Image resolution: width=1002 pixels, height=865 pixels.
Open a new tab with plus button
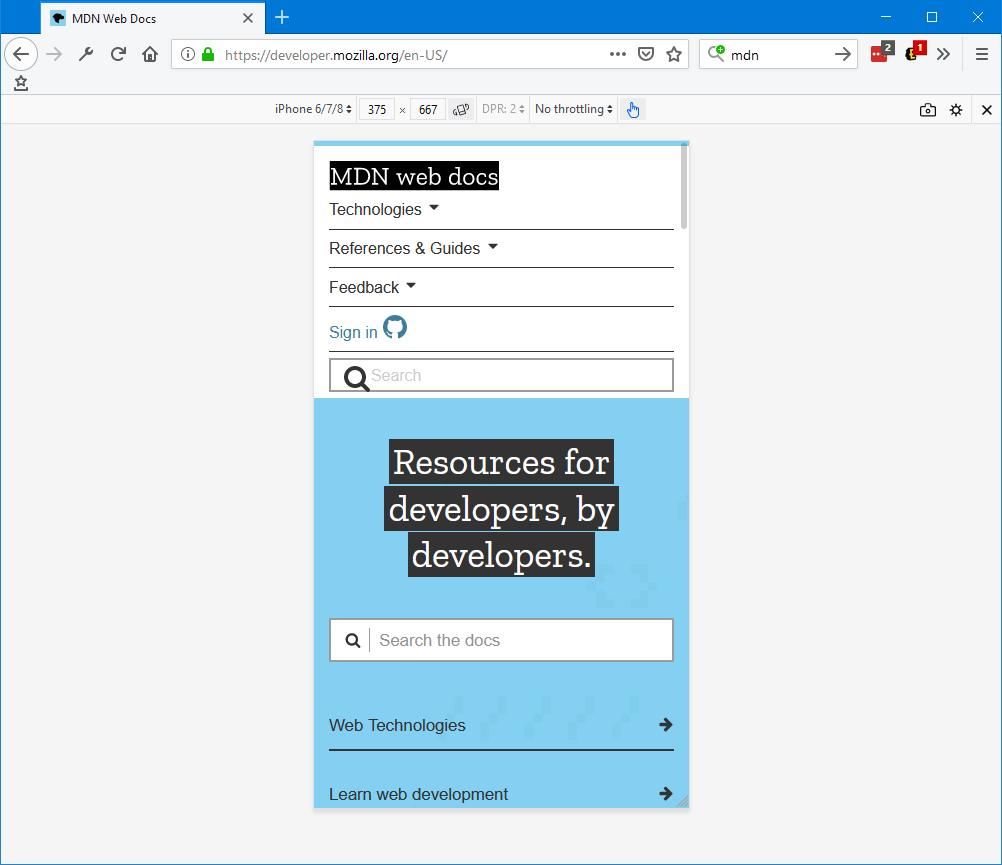(282, 17)
